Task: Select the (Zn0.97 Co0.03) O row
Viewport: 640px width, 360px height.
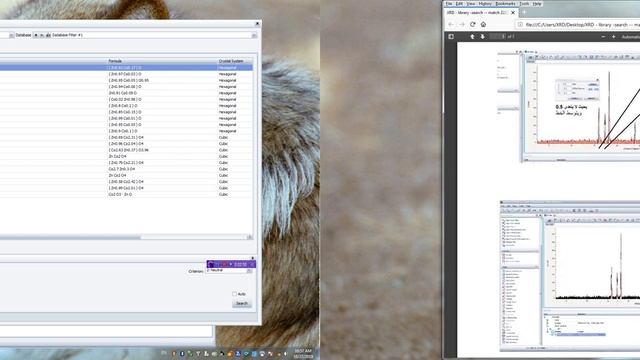Action: pos(126,74)
